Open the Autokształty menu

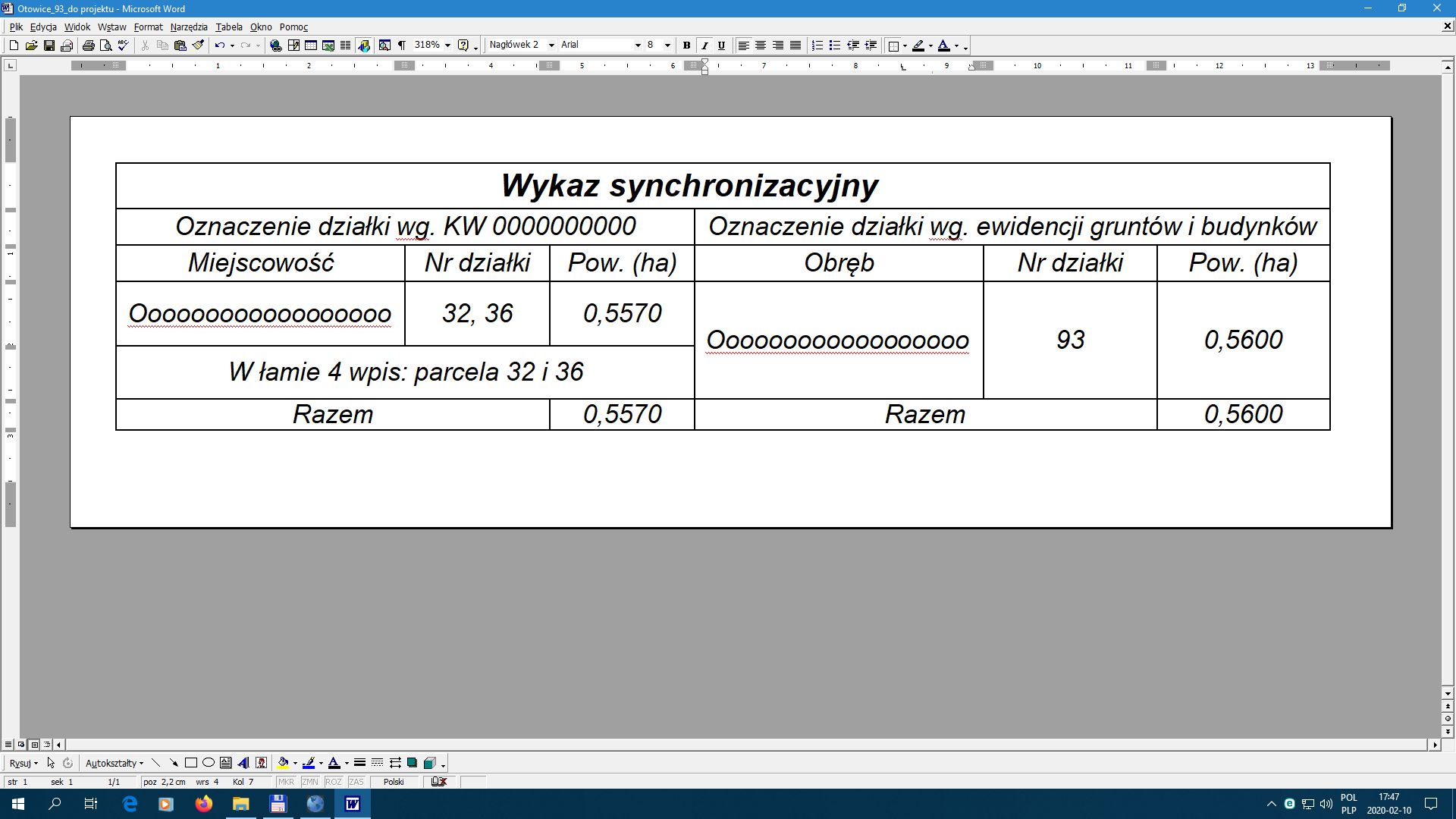pos(115,763)
